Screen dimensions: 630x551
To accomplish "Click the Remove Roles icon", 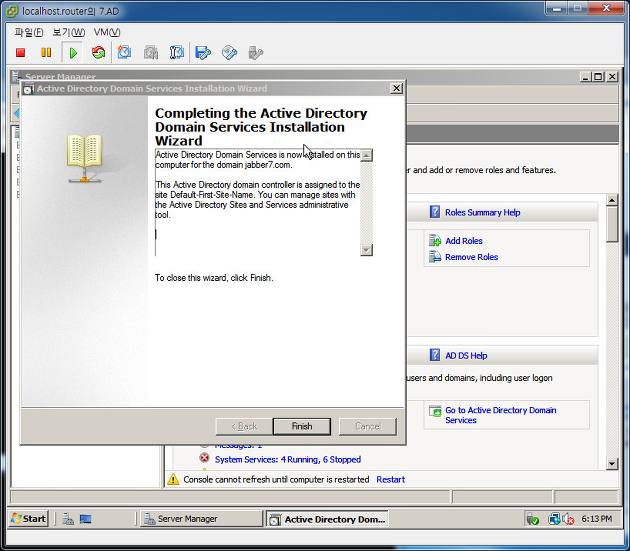I will (x=435, y=256).
